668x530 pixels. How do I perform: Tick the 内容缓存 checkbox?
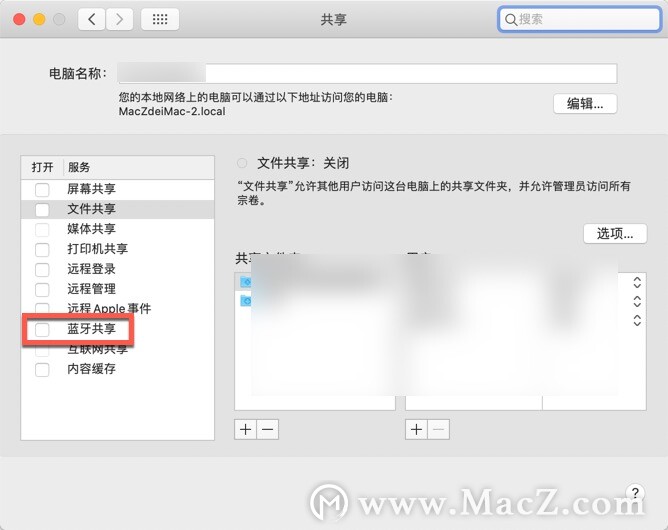[42, 369]
